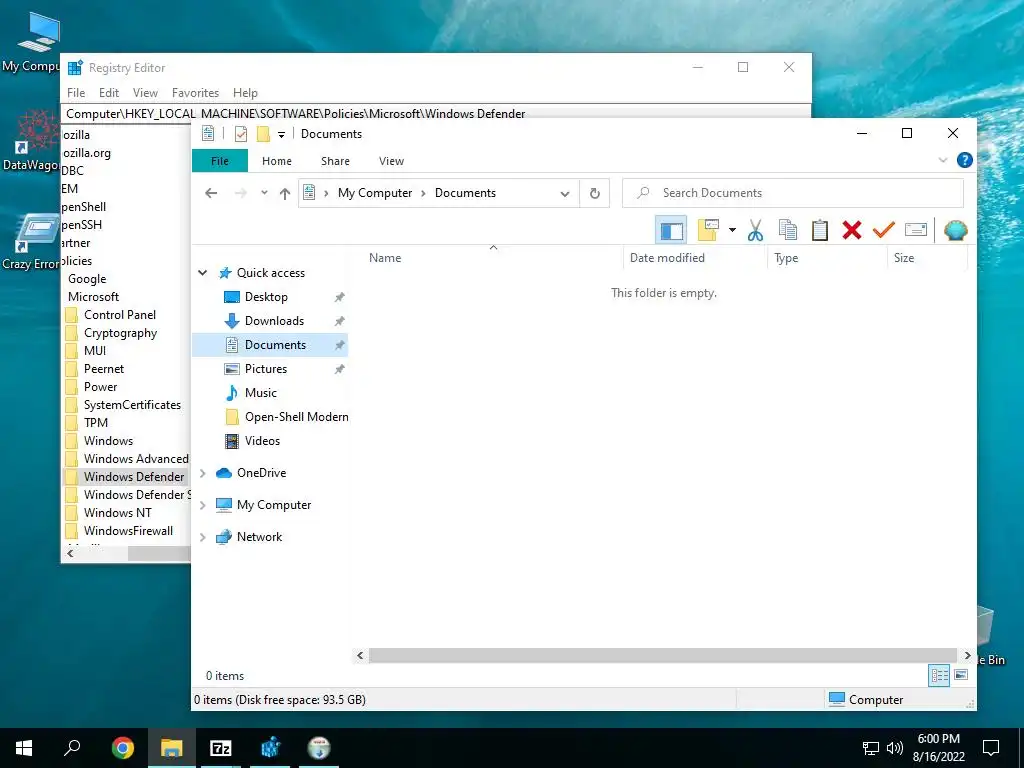Expand the ribbon chevron

pos(942,160)
